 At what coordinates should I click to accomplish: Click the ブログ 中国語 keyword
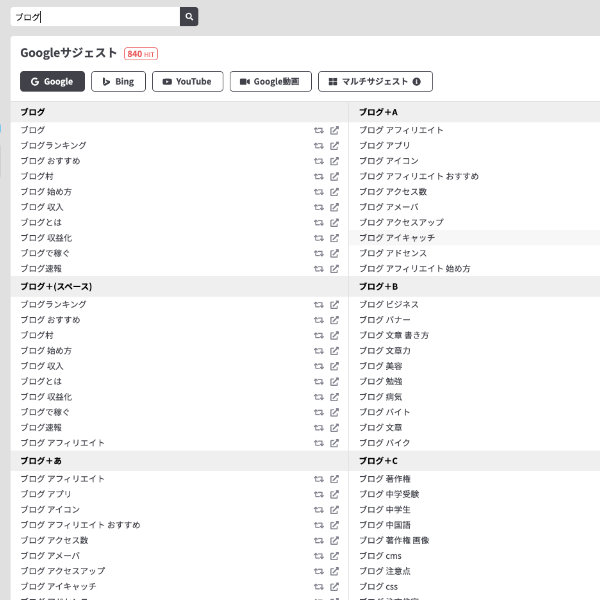(x=385, y=525)
